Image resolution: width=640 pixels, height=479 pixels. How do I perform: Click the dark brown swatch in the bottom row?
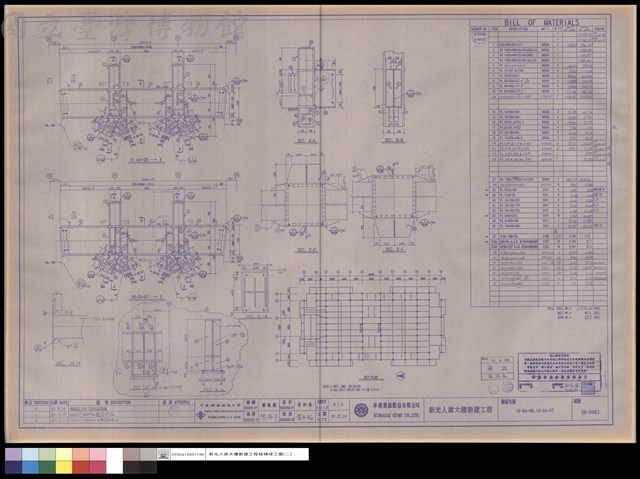pyautogui.click(x=131, y=467)
